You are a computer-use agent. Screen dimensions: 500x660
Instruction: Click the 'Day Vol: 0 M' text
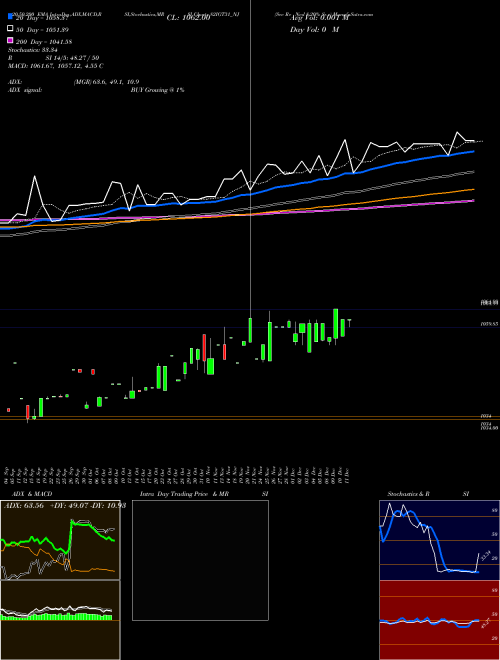pyautogui.click(x=314, y=30)
